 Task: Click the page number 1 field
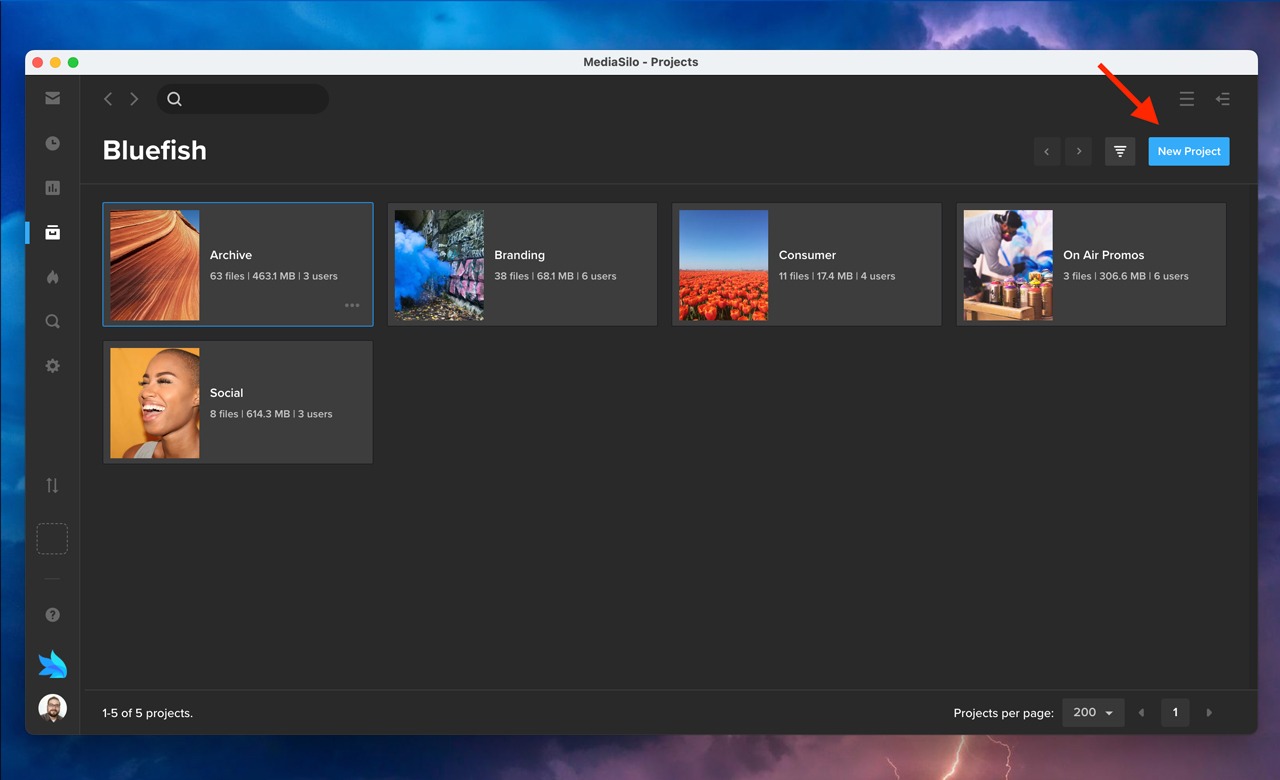[1175, 713]
